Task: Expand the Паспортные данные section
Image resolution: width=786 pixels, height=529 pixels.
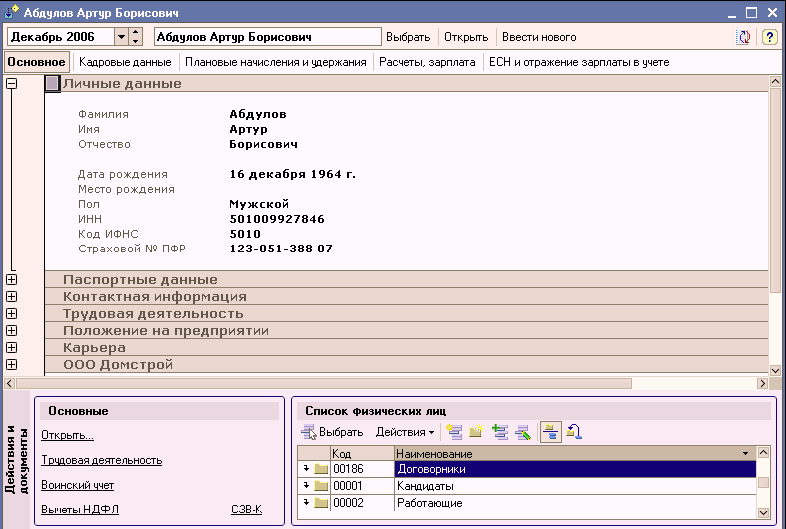Action: [x=11, y=280]
